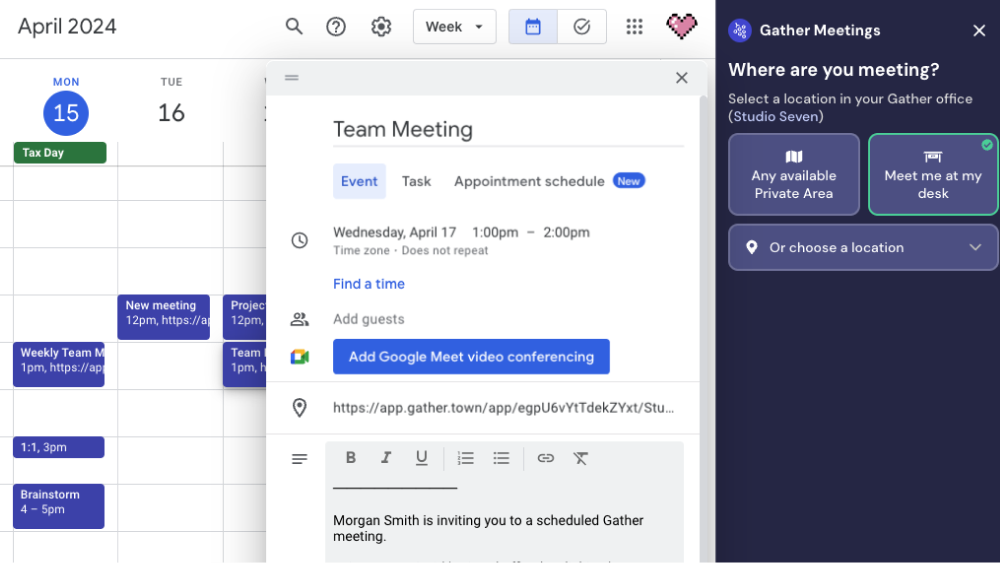Click the event date 'Wednesday, April 17'
1000x563 pixels.
click(395, 232)
